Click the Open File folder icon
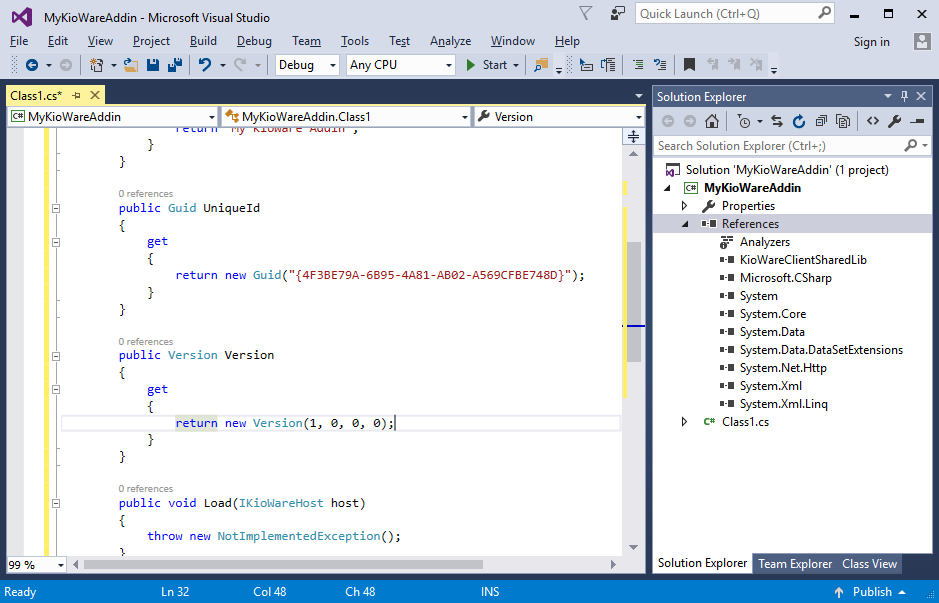 click(x=131, y=65)
